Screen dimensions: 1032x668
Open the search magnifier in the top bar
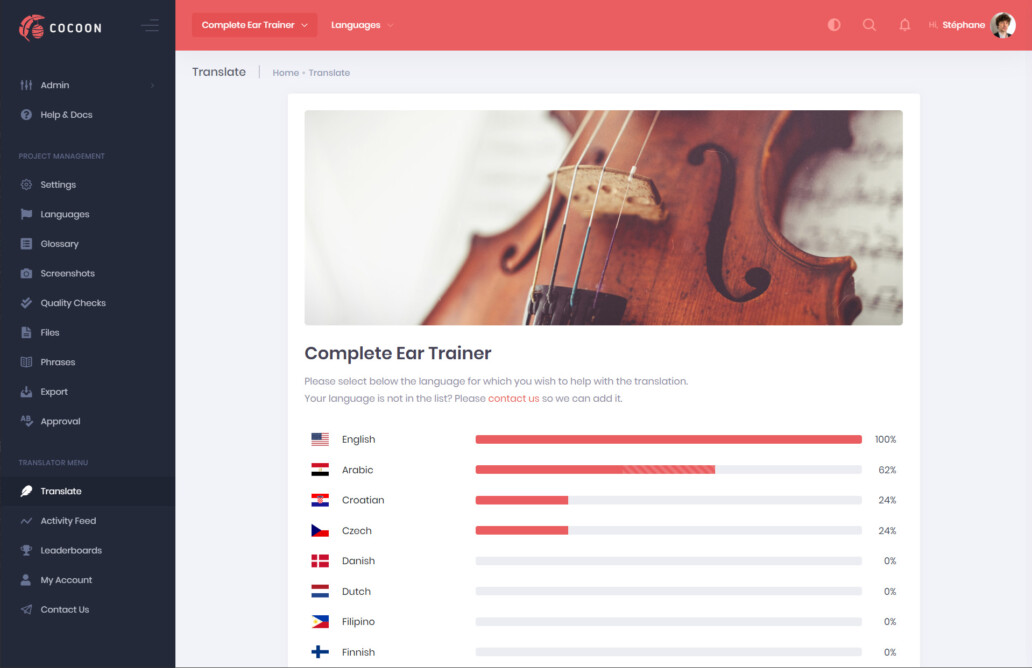coord(869,24)
